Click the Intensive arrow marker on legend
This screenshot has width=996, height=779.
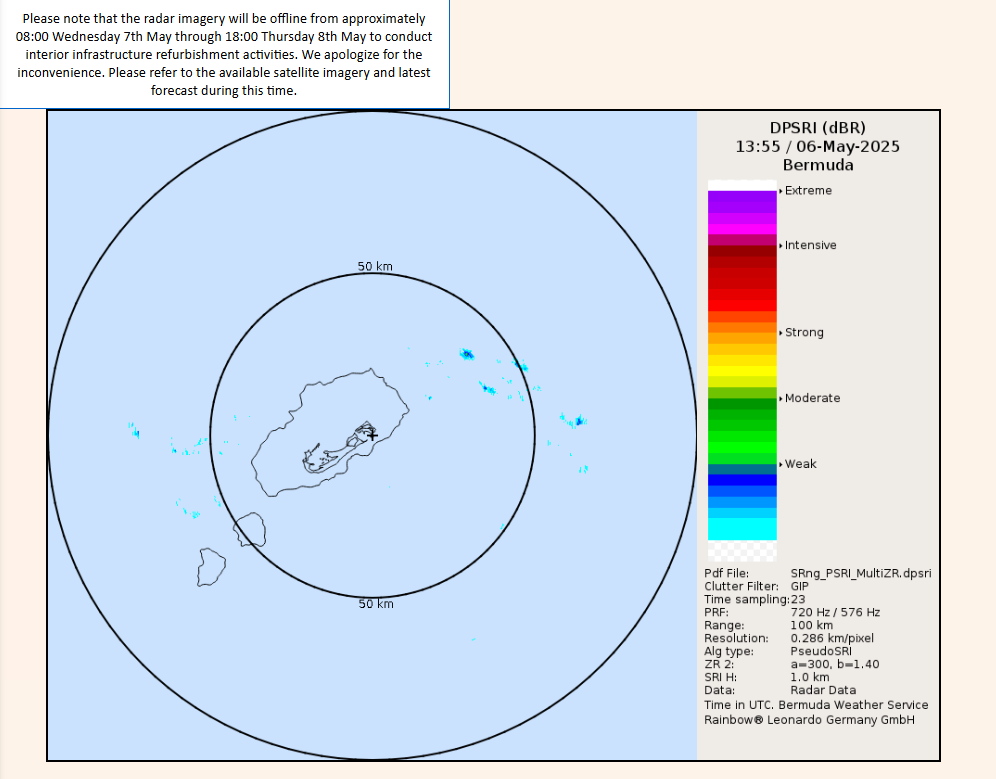point(781,245)
